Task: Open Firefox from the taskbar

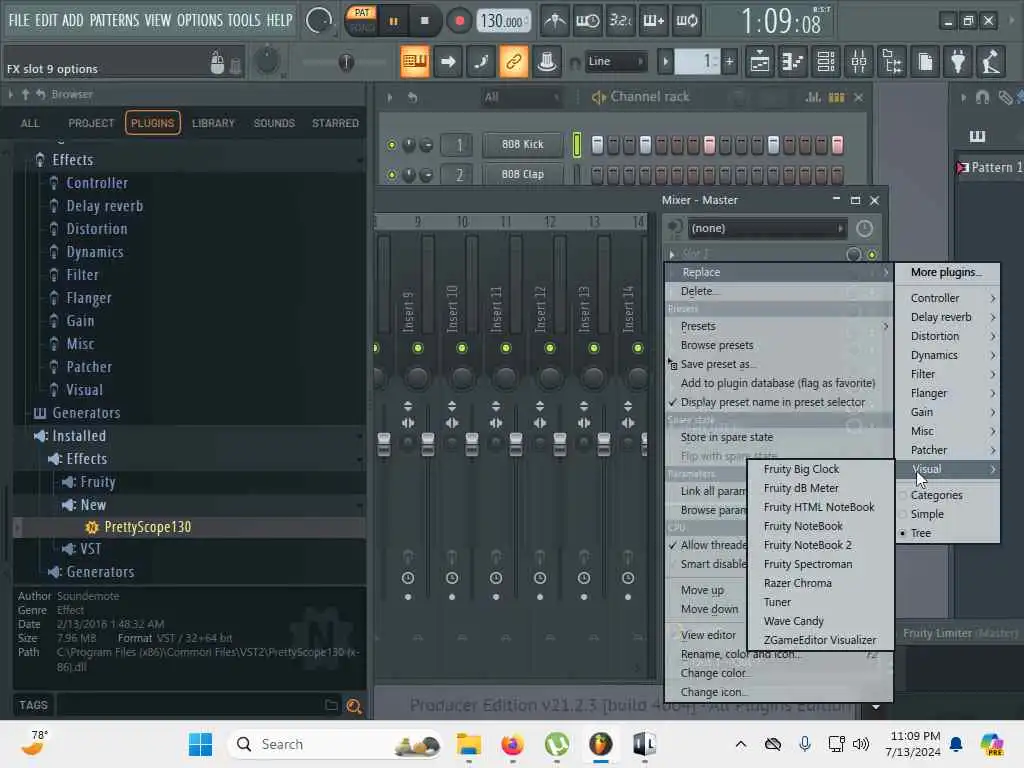Action: pyautogui.click(x=513, y=744)
